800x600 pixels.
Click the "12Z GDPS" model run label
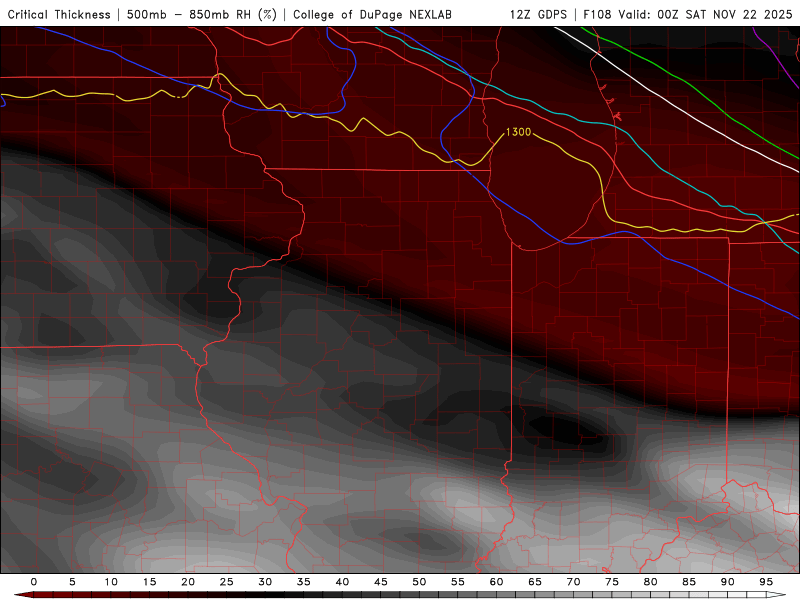point(538,15)
